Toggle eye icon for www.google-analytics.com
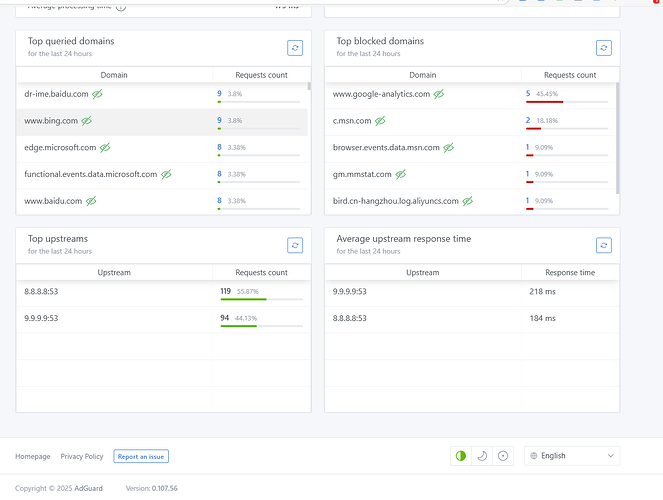Image resolution: width=663 pixels, height=500 pixels. pos(439,94)
